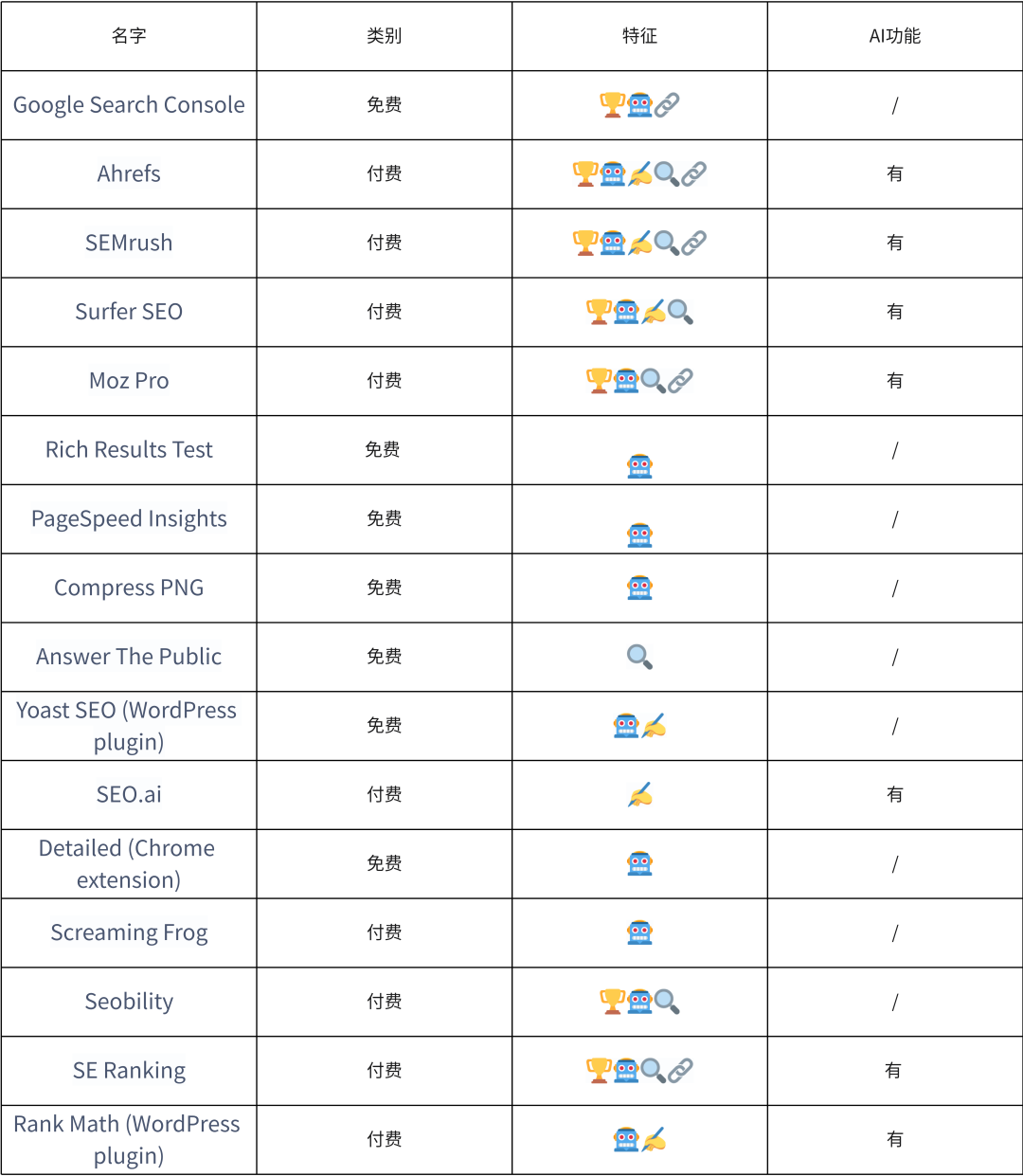Click the 名字 column header
Image resolution: width=1023 pixels, height=1176 pixels.
pos(129,36)
